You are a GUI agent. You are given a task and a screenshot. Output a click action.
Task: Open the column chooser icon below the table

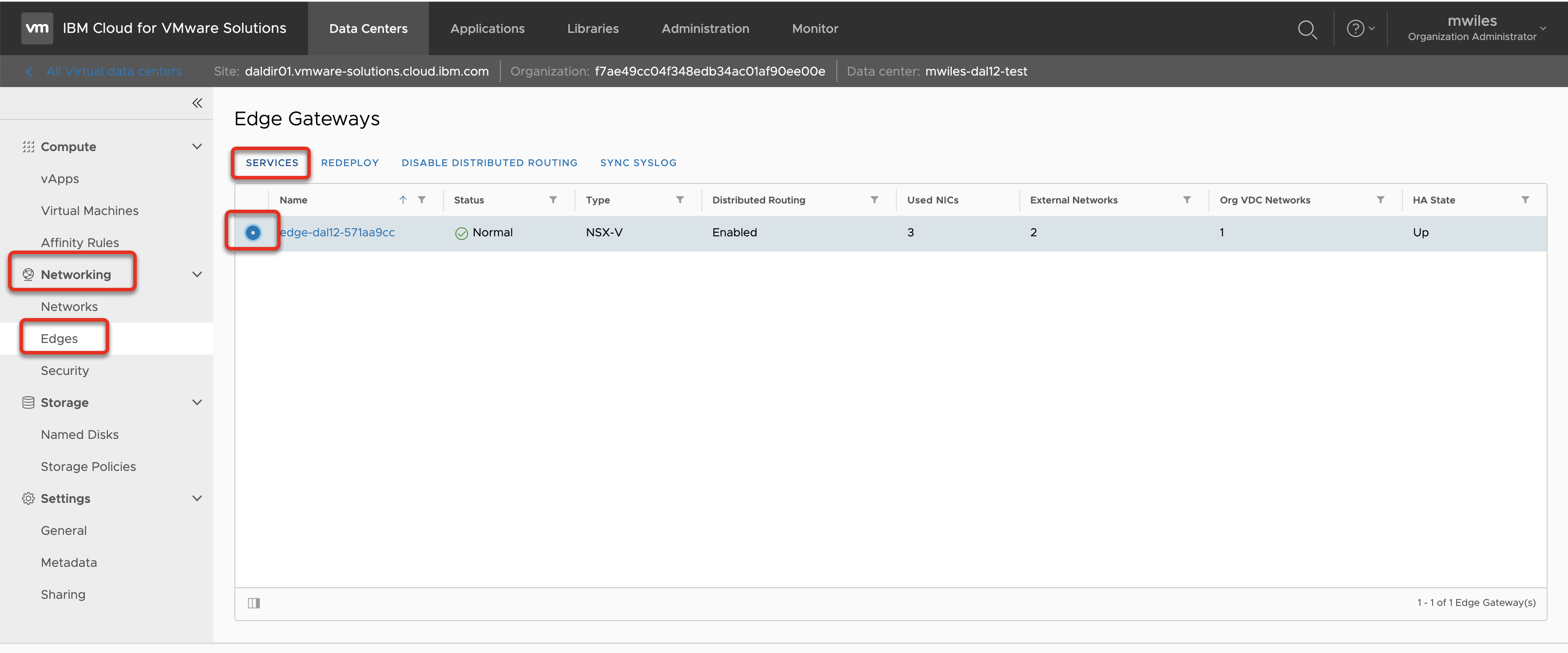(x=254, y=603)
